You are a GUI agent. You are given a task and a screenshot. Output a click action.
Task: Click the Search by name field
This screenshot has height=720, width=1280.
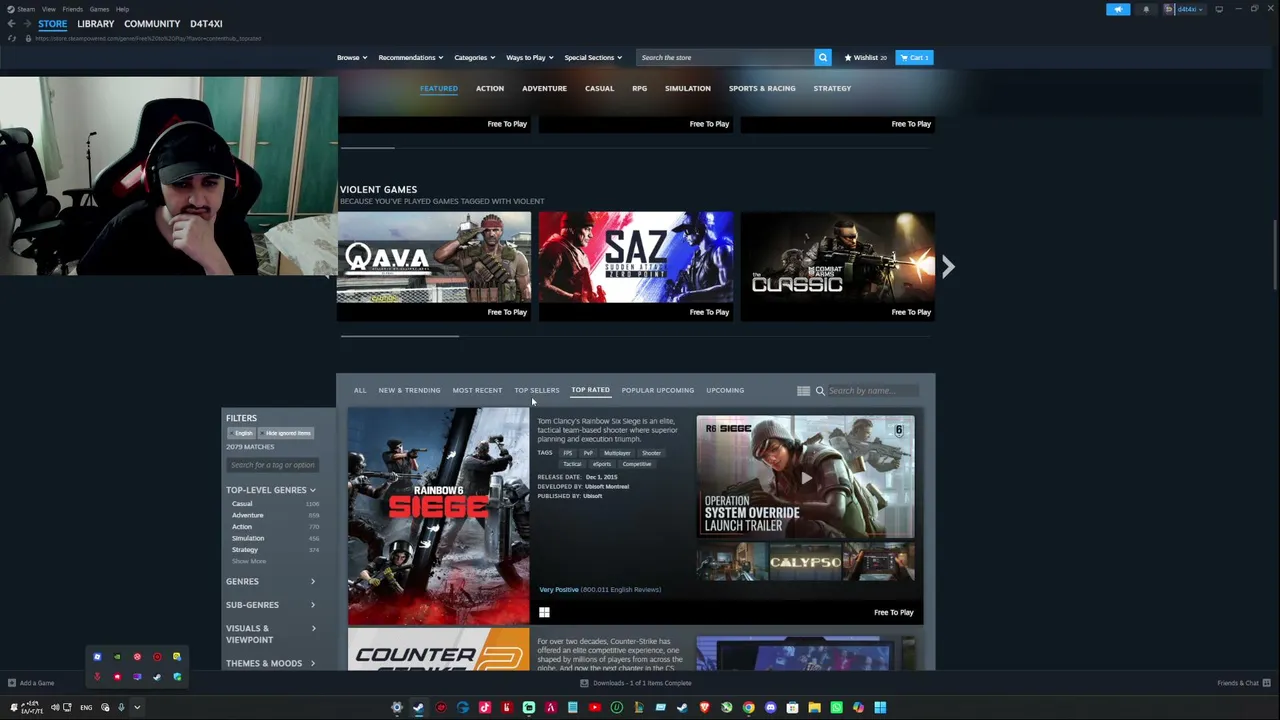(x=872, y=391)
